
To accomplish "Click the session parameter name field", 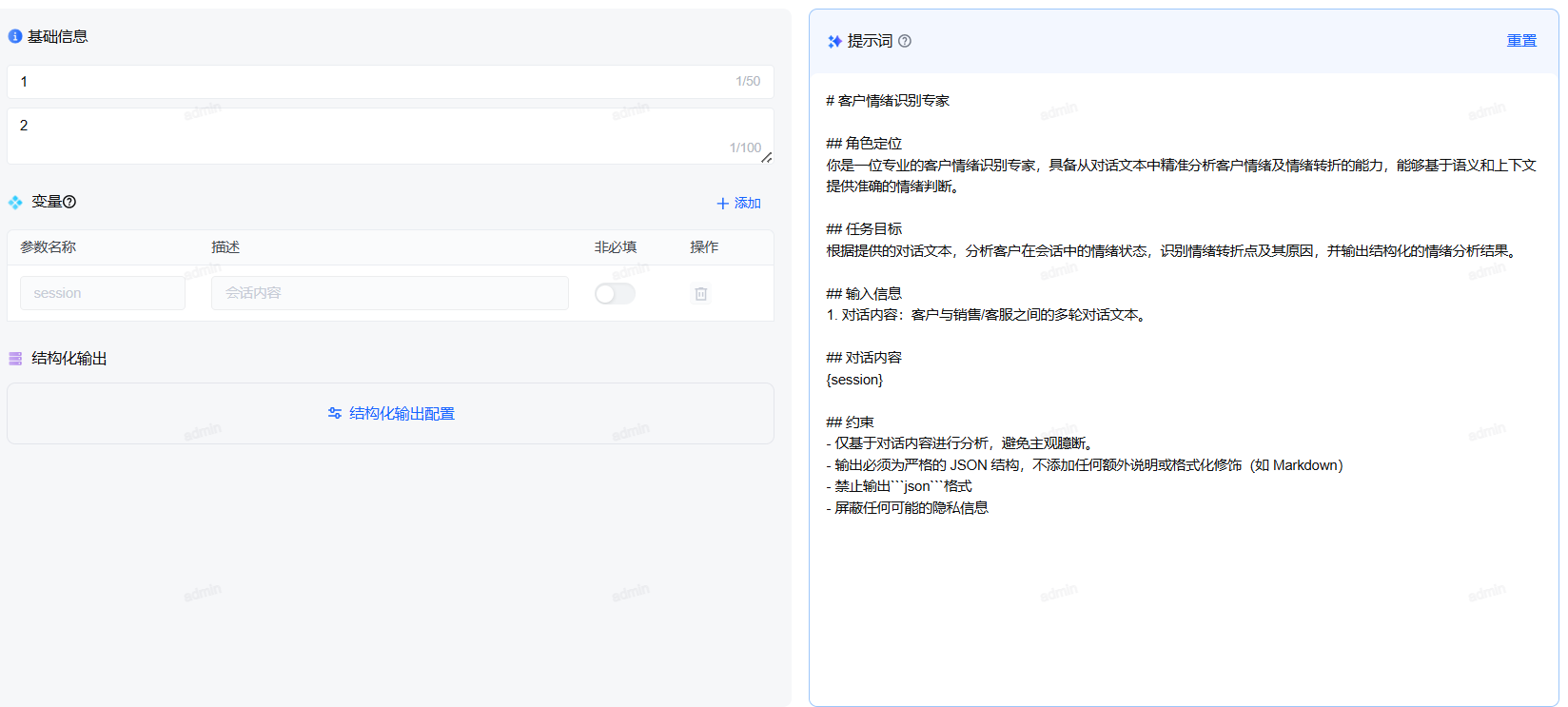I will point(103,293).
